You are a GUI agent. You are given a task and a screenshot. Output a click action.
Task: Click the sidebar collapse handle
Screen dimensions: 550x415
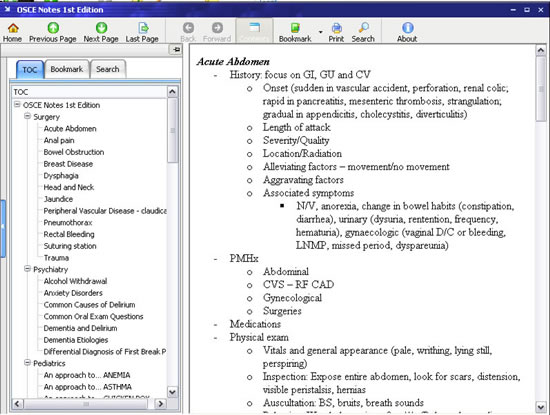pos(3,228)
